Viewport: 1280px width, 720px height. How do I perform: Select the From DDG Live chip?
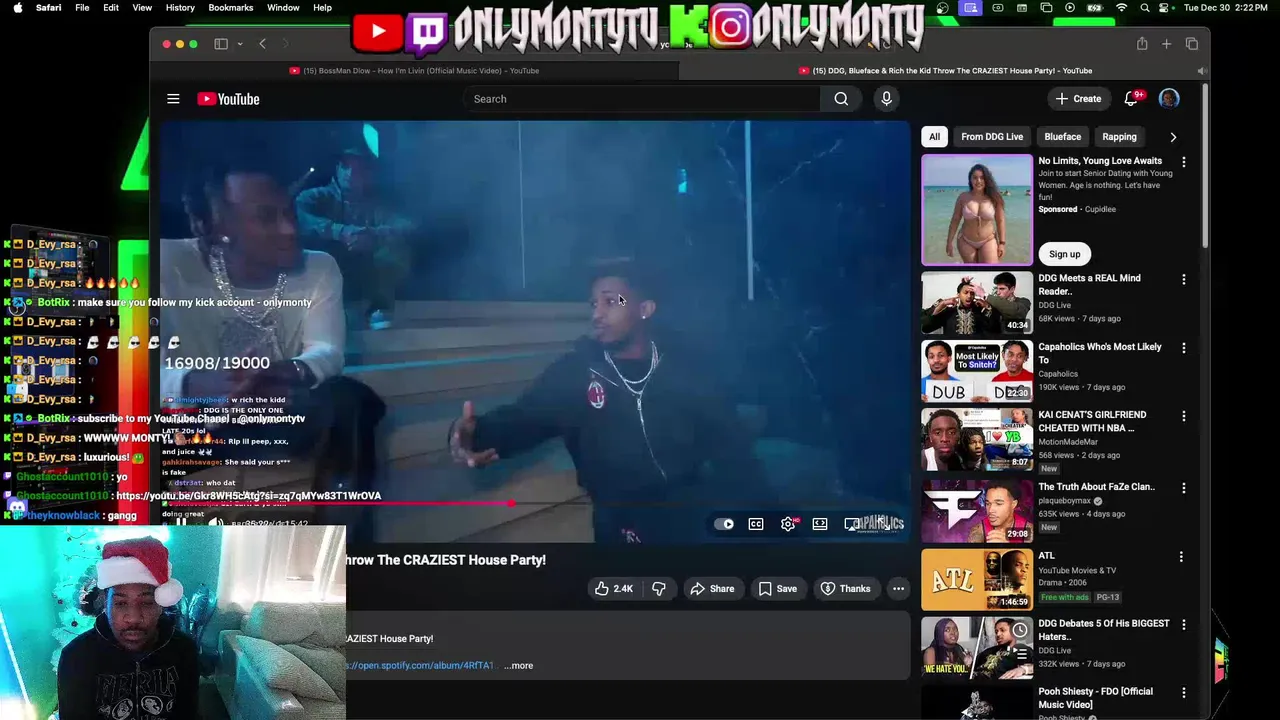pos(992,137)
